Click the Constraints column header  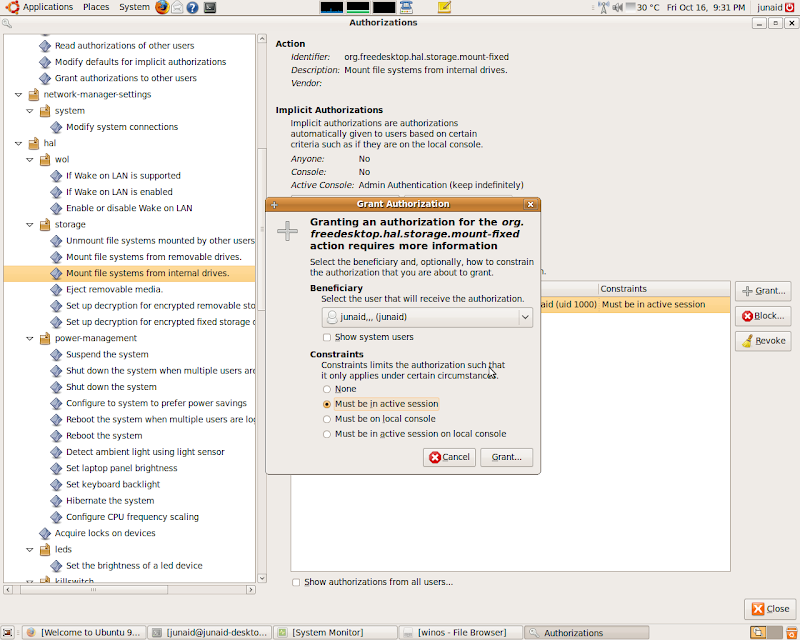(x=664, y=289)
